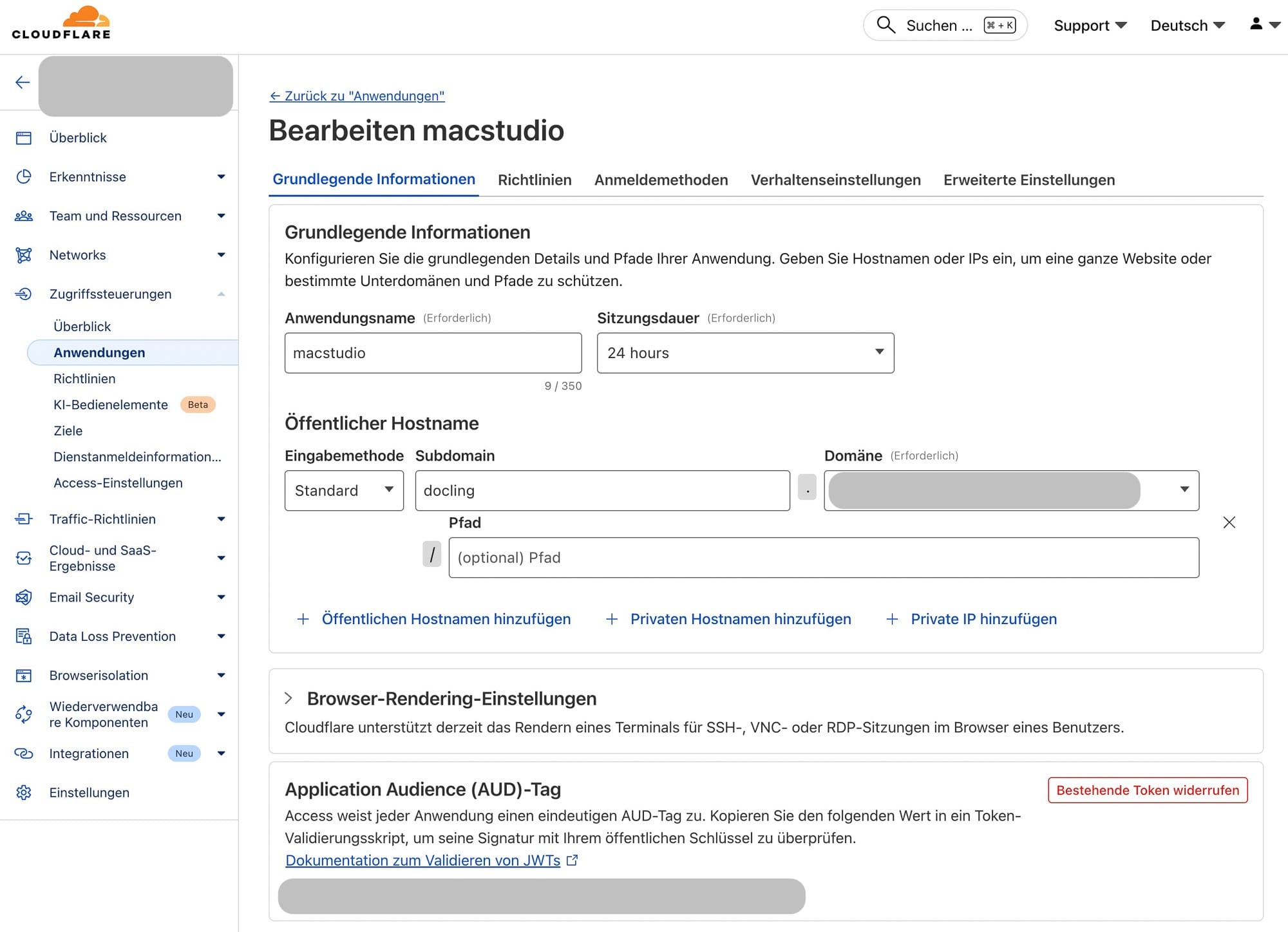This screenshot has width=1288, height=932.
Task: Open the Deutsch language menu
Action: pos(1187,26)
